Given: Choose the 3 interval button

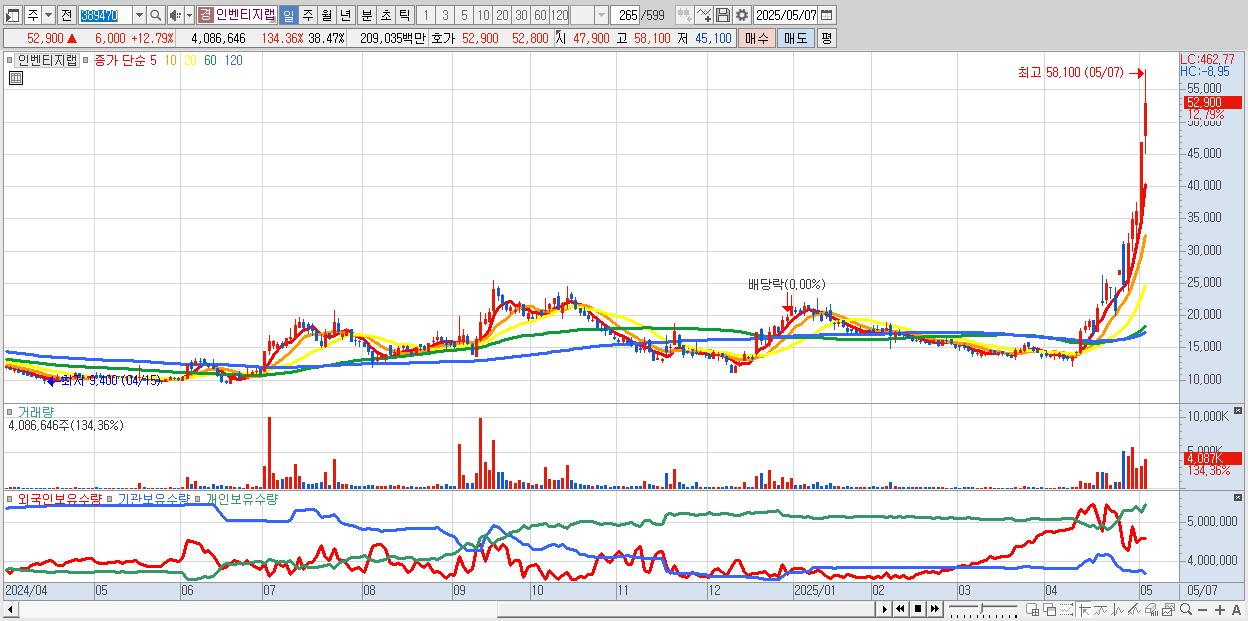Looking at the screenshot, I should tap(445, 15).
